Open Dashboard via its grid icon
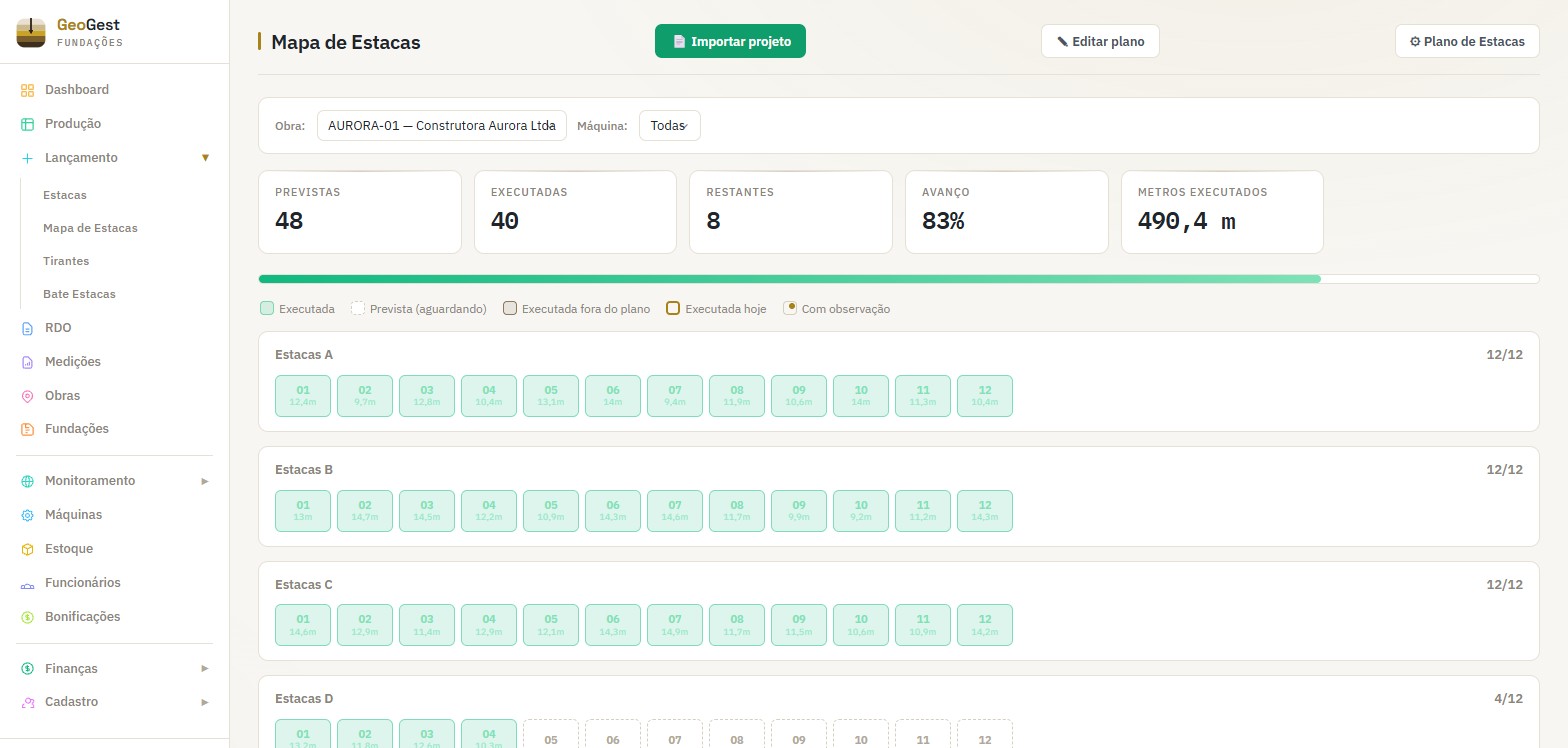This screenshot has height=748, width=1568. pos(27,90)
